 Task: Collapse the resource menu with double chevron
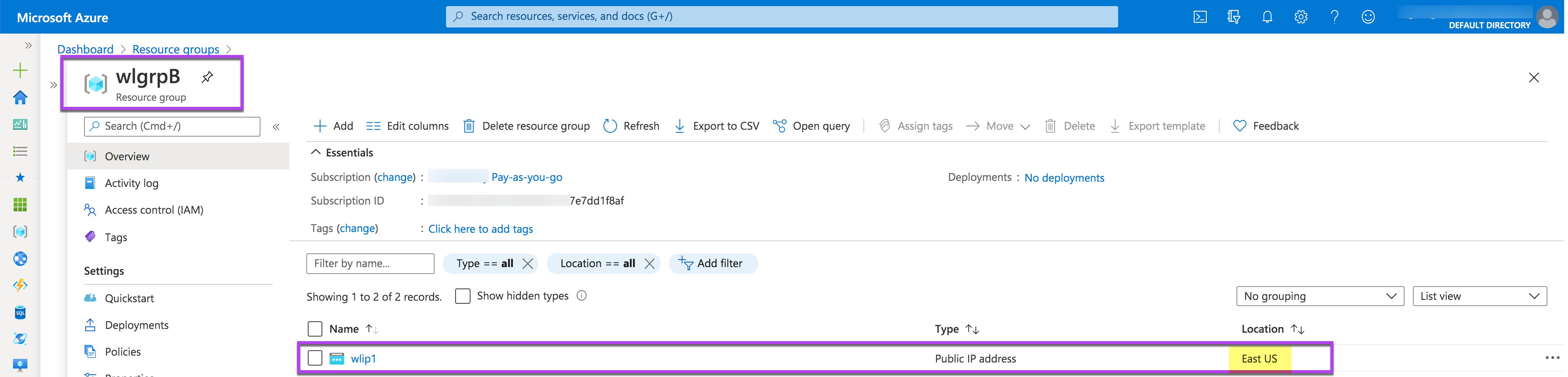[x=276, y=126]
